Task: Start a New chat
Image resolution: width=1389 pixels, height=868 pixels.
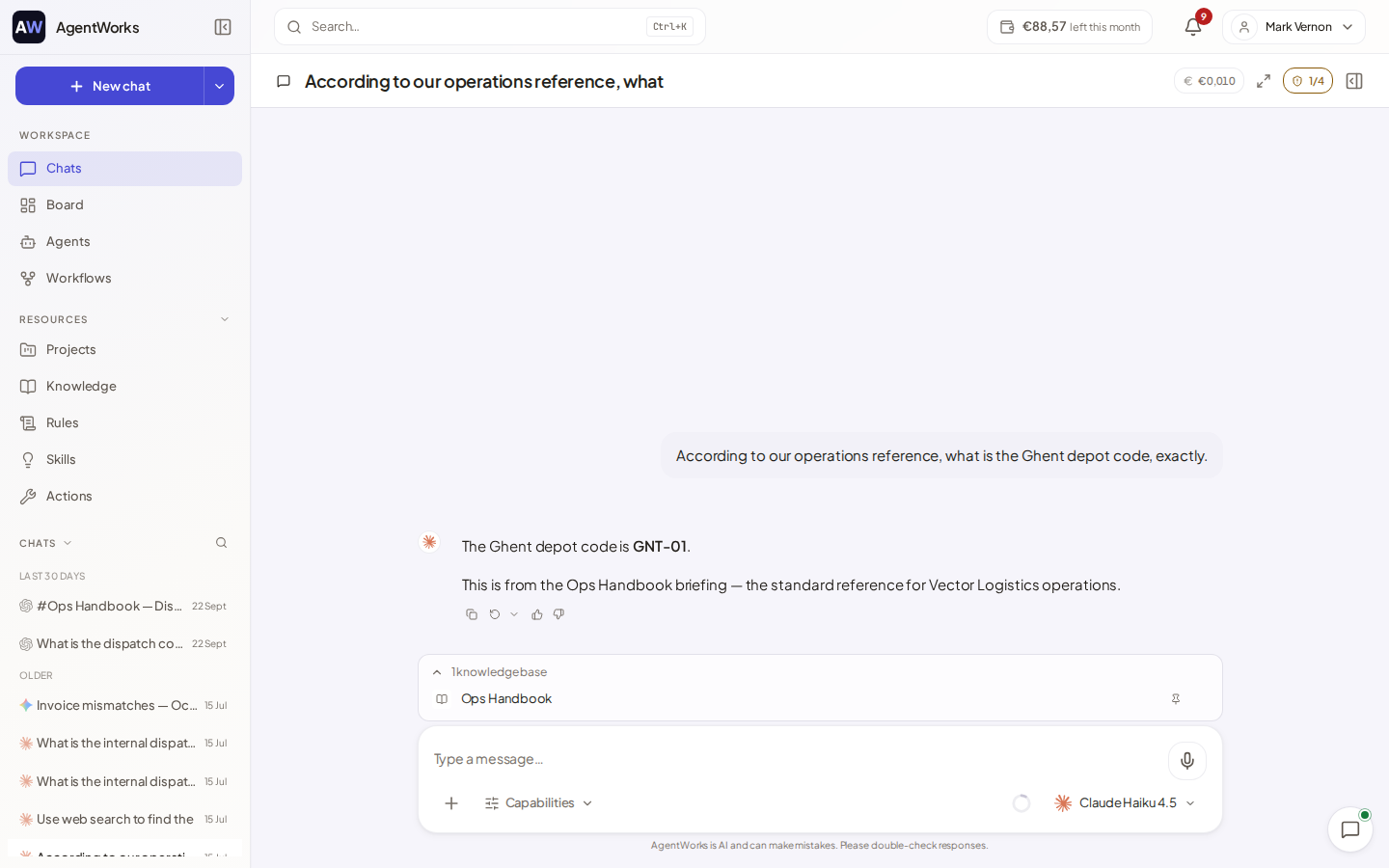Action: tap(110, 86)
